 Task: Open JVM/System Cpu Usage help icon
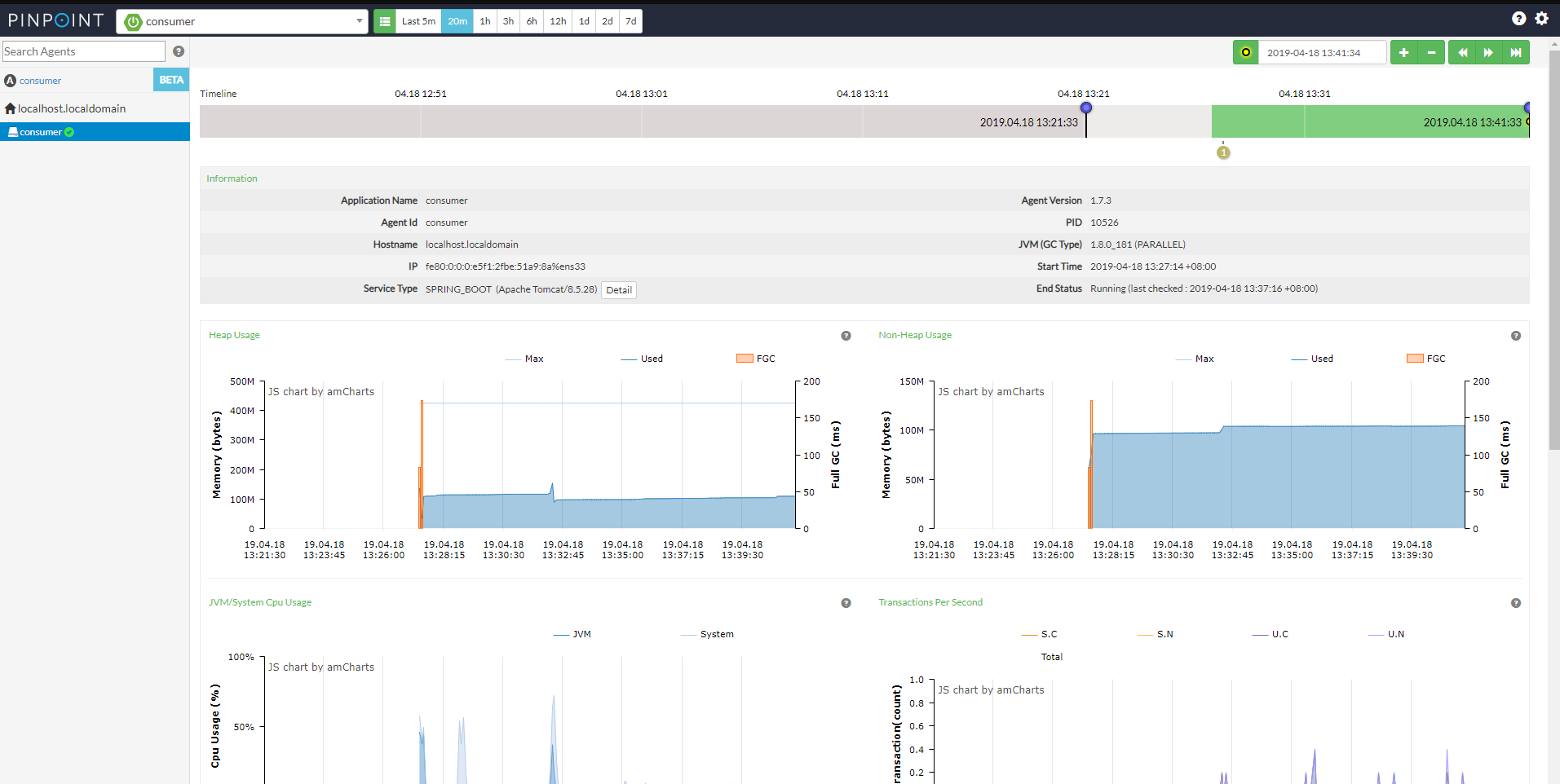[846, 603]
